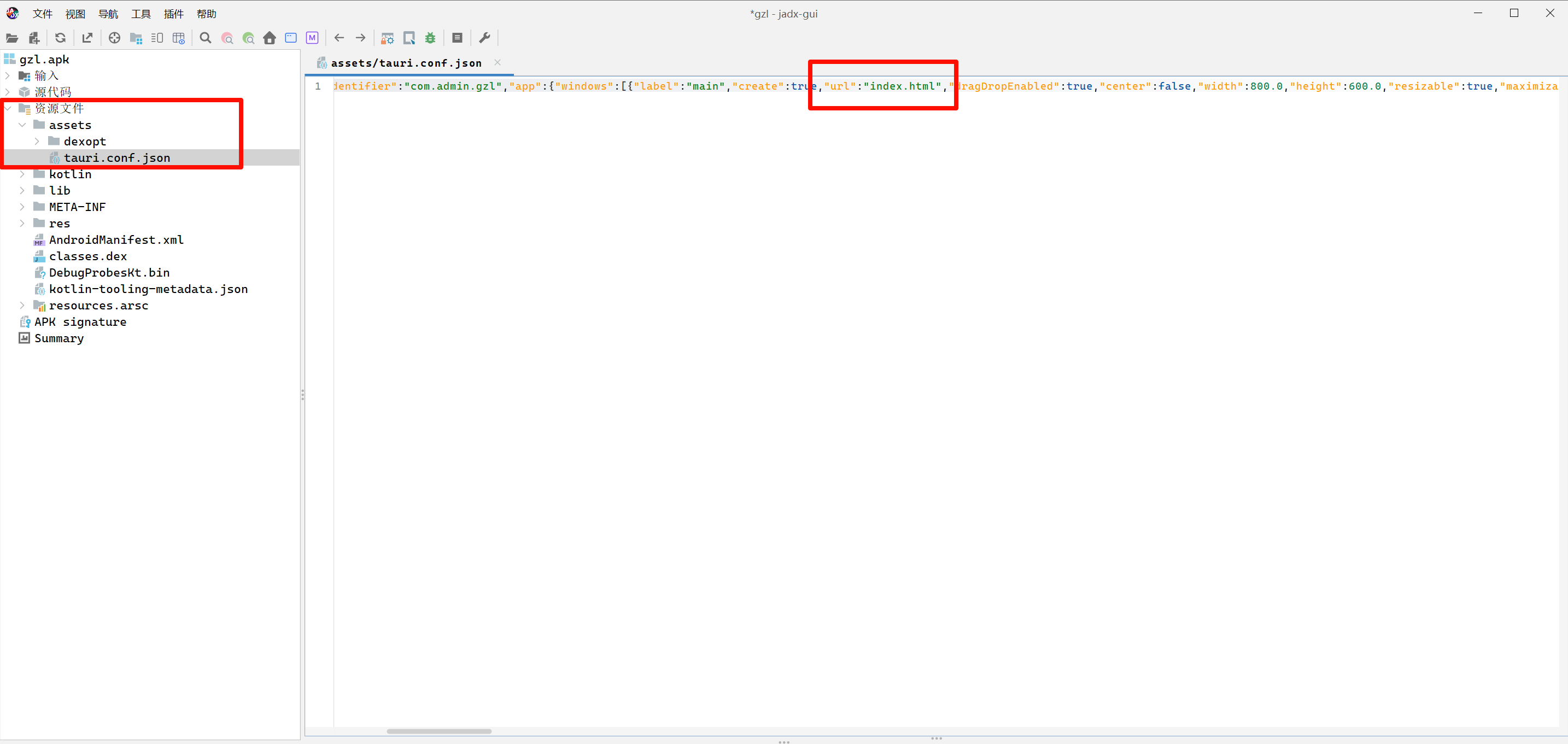Expand the dexopt folder

[37, 141]
